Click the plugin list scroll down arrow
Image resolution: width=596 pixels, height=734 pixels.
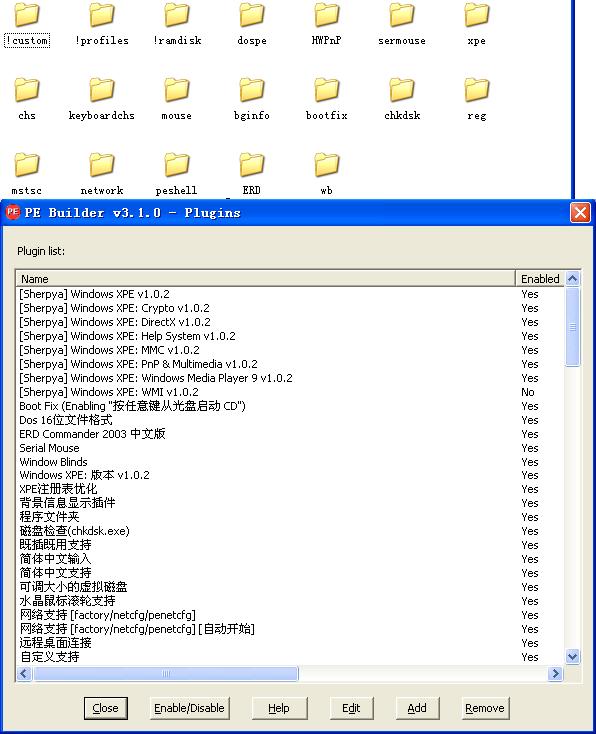[x=573, y=657]
